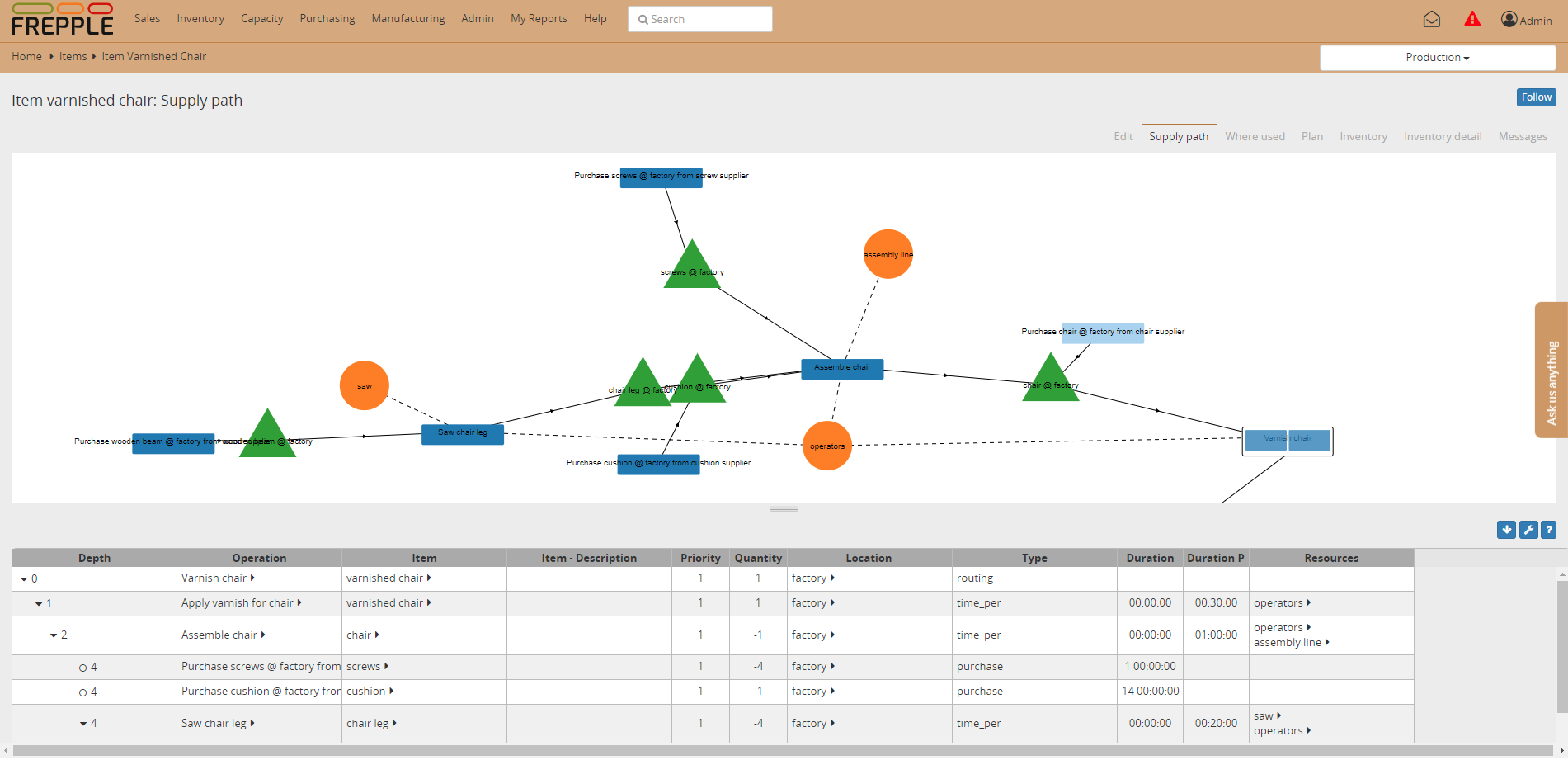Image resolution: width=1568 pixels, height=760 pixels.
Task: Open the Production scenario dropdown
Action: click(x=1437, y=58)
